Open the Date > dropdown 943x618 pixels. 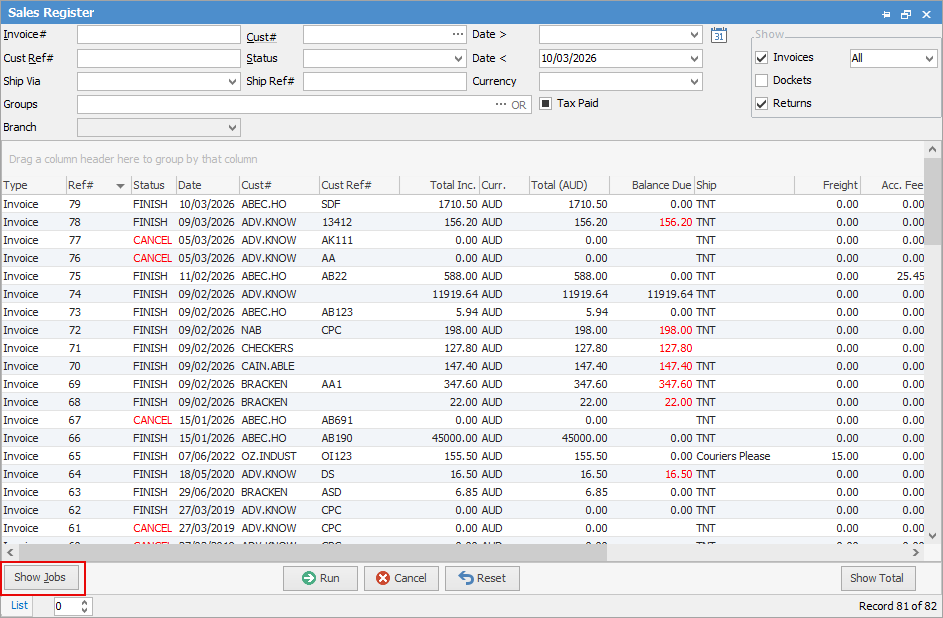[x=695, y=35]
